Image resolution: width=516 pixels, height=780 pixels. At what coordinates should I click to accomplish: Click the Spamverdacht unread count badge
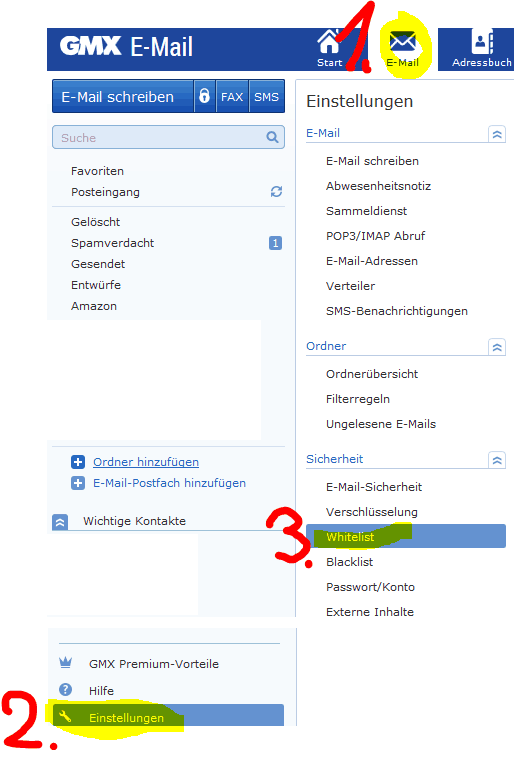275,243
